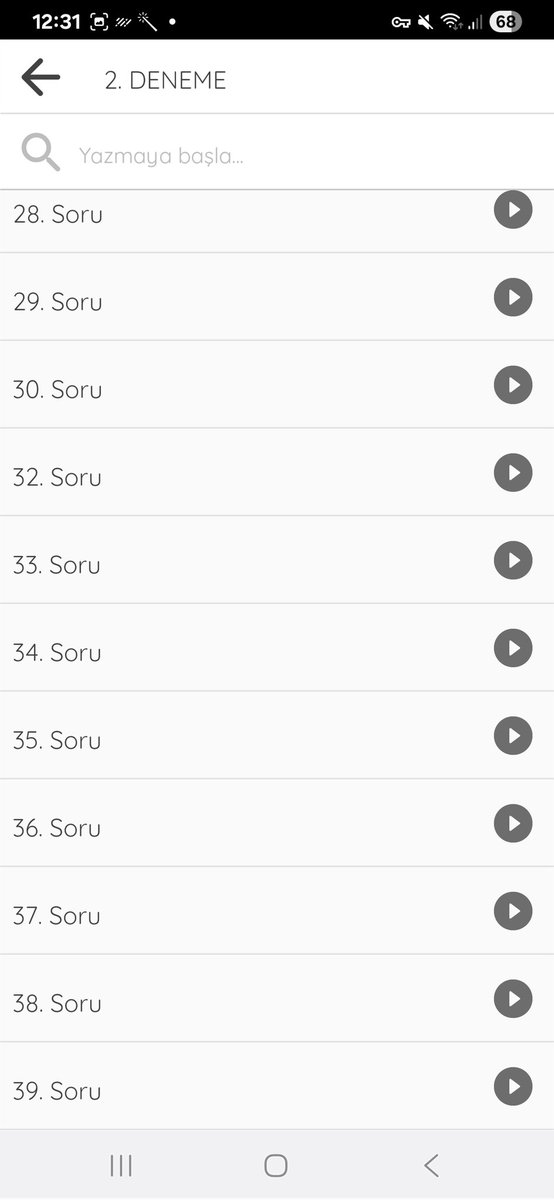This screenshot has height=1200, width=554.
Task: Open the 33. Soru list row label
Action: [x=57, y=565]
